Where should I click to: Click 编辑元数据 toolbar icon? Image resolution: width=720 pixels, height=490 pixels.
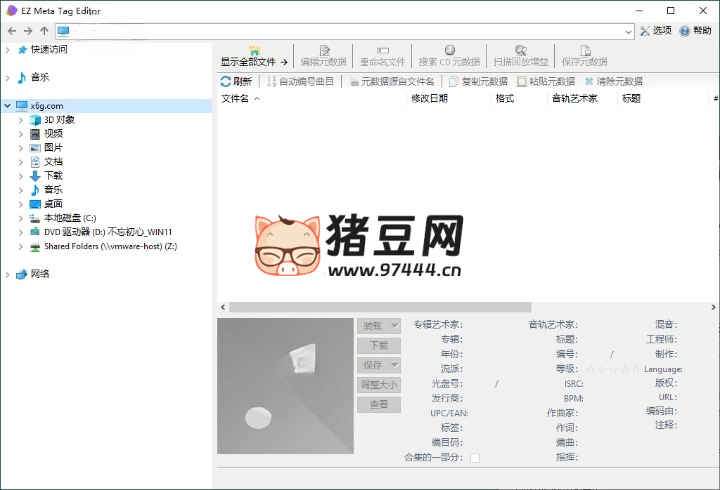coord(325,50)
